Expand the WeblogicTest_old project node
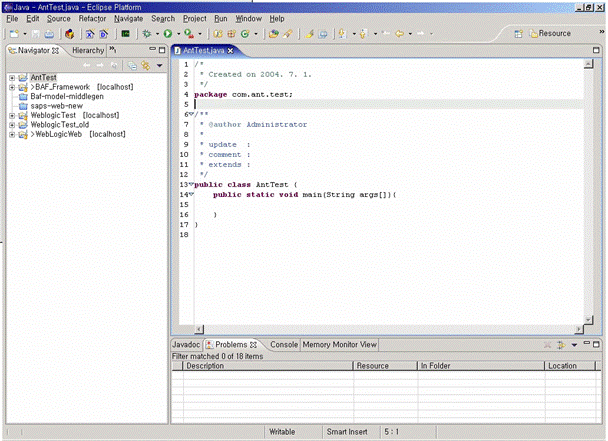Screen dimensions: 608x441 click(x=11, y=125)
